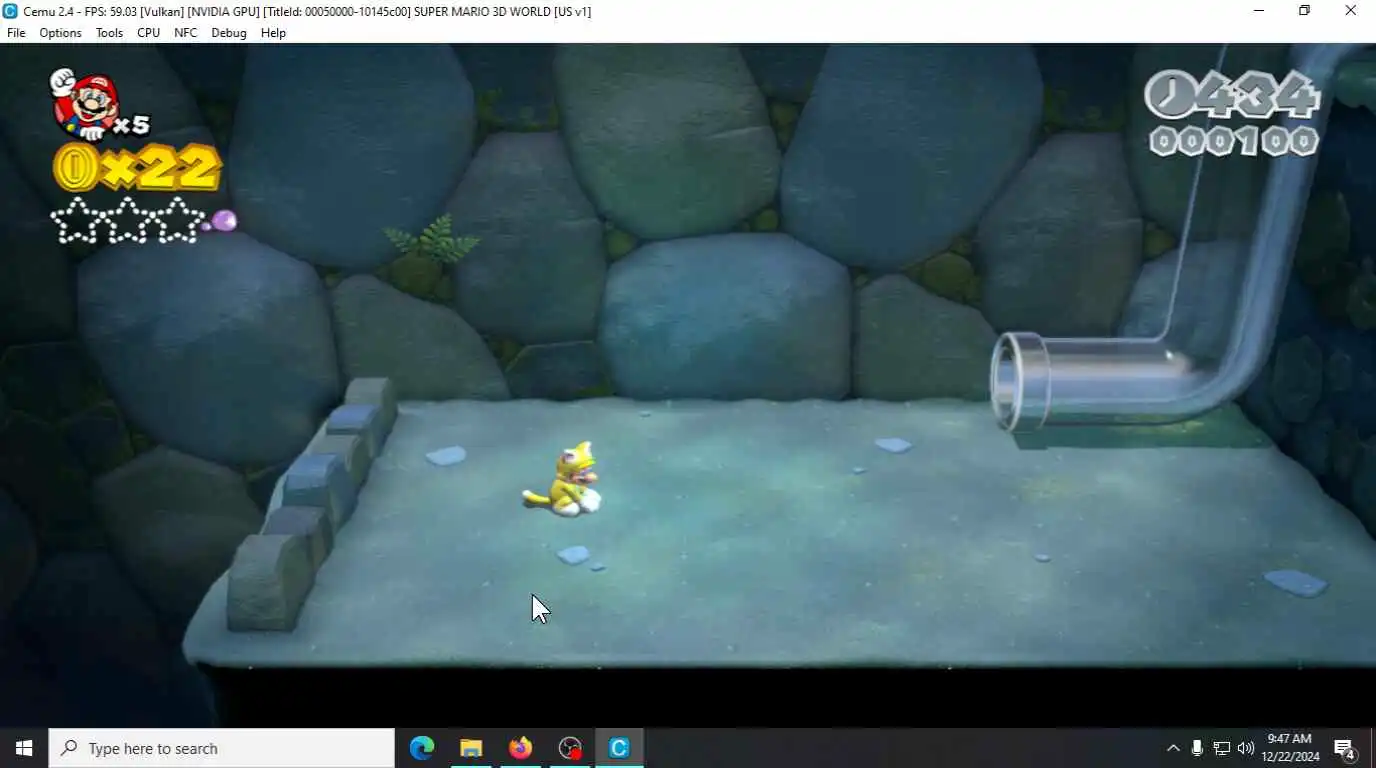Image resolution: width=1376 pixels, height=768 pixels.
Task: Click the 000100 score display
Action: click(x=1234, y=141)
